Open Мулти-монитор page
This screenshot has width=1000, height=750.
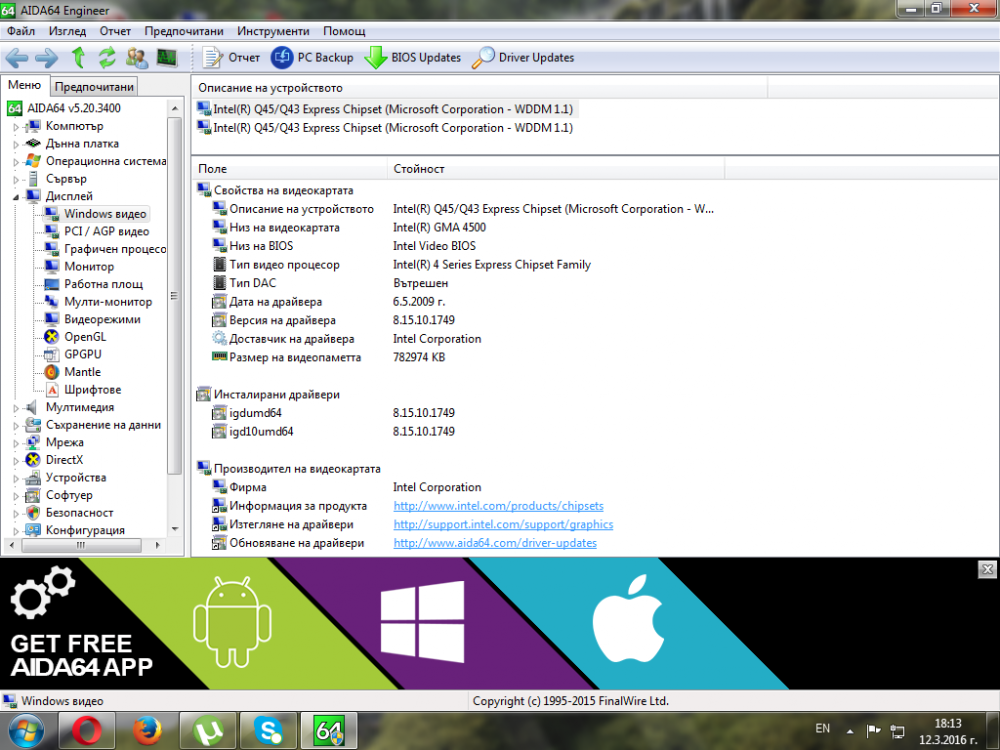(x=108, y=302)
